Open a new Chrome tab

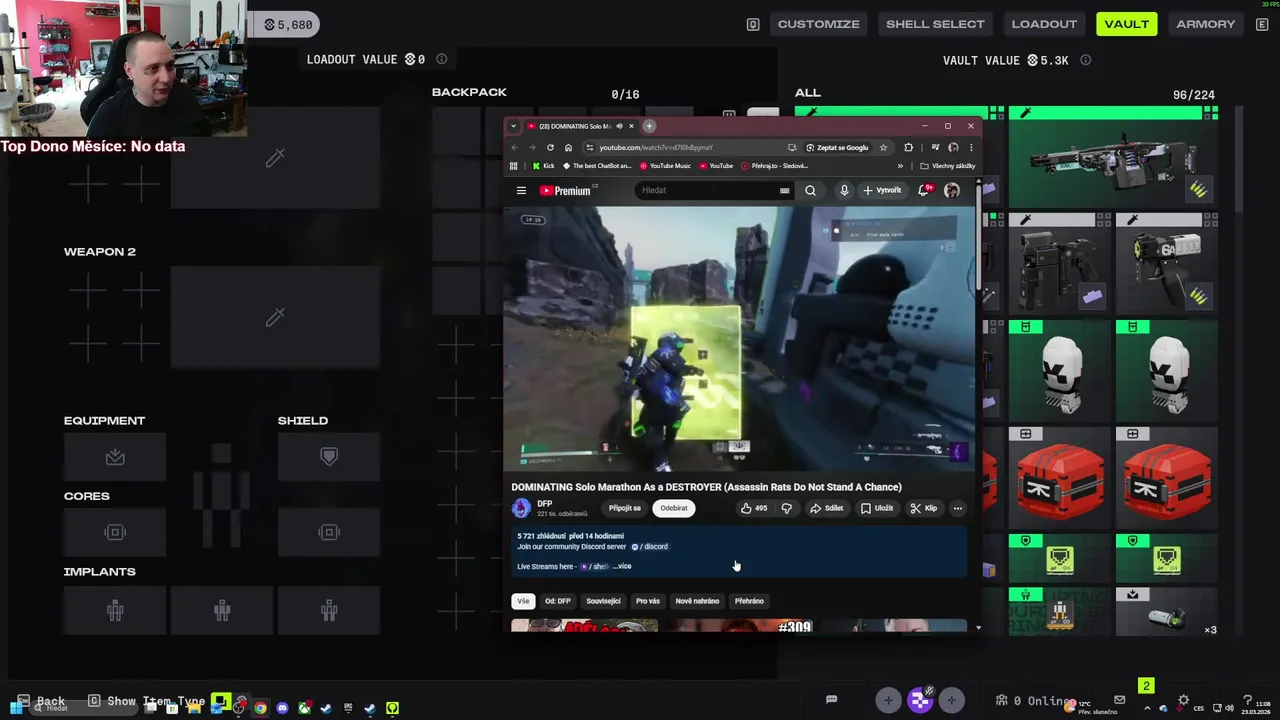tap(649, 126)
